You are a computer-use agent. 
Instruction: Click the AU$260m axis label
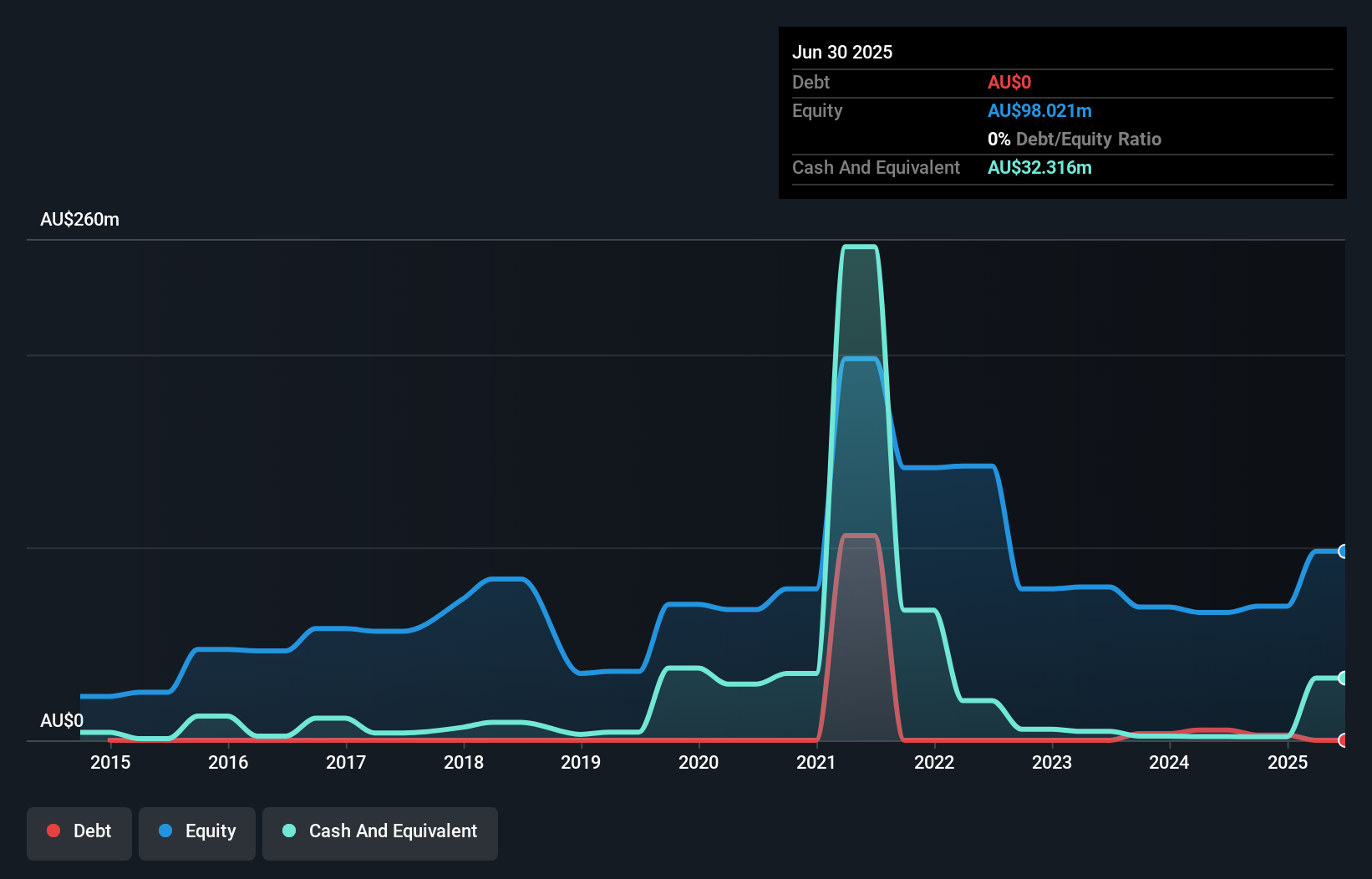click(x=79, y=218)
